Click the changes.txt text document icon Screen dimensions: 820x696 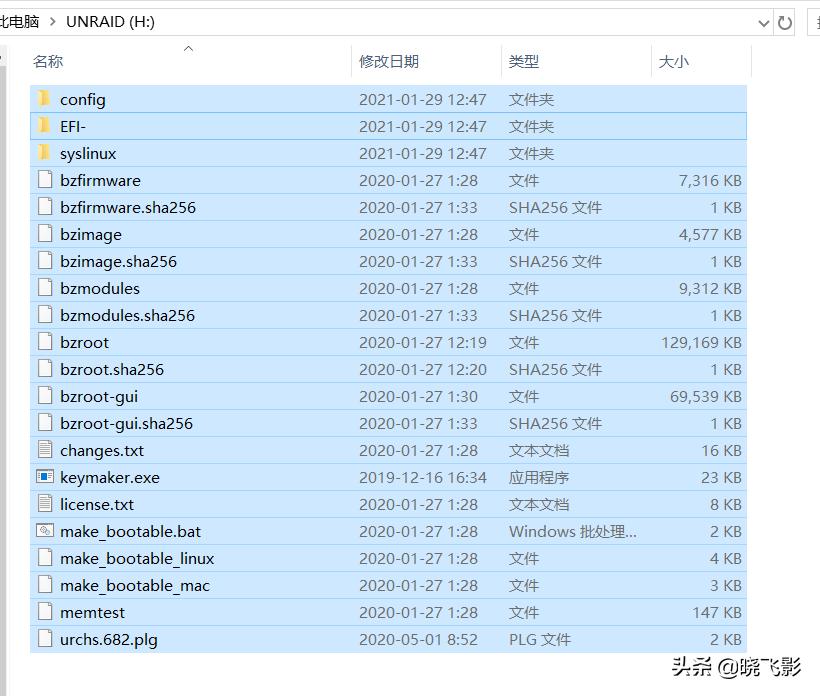[45, 450]
